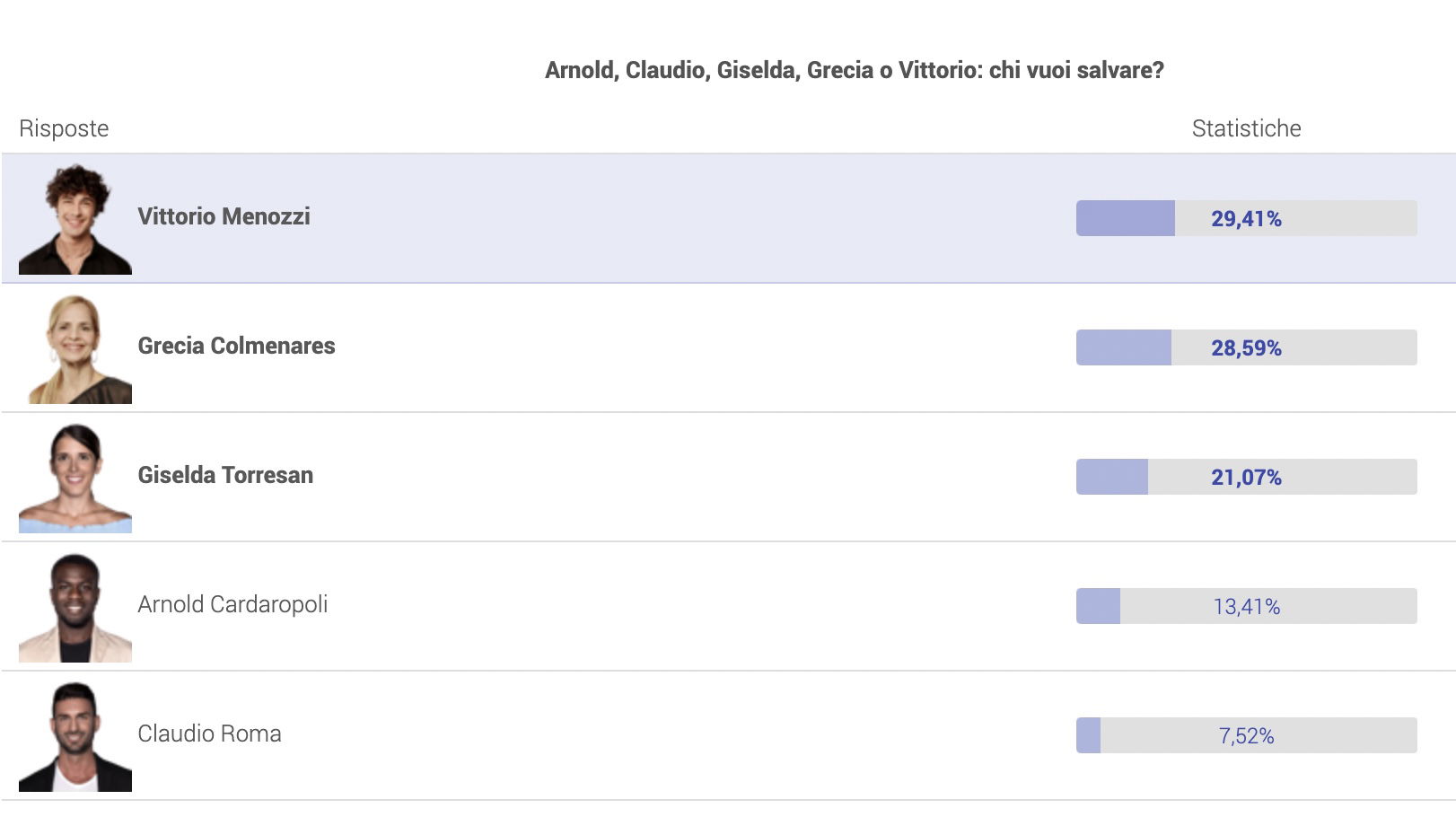This screenshot has width=1456, height=817.
Task: Select the Vittorio Menozzi answer name
Action: coord(224,216)
